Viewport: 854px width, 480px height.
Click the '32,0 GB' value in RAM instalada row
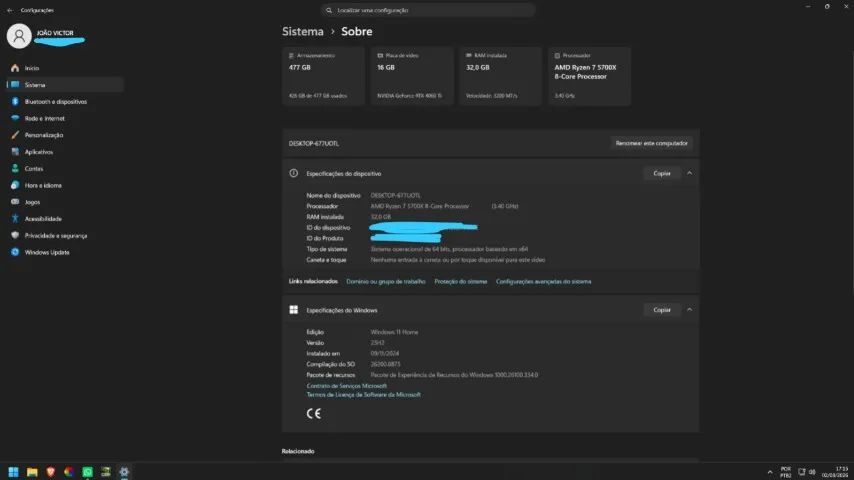point(381,217)
